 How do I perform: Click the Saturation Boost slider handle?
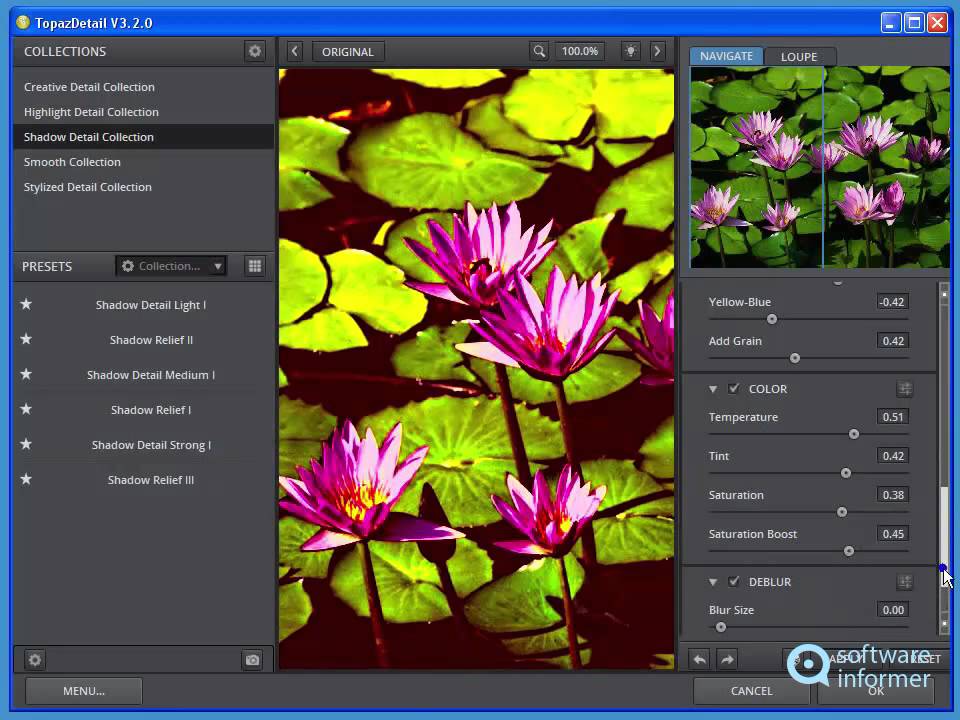(x=849, y=551)
